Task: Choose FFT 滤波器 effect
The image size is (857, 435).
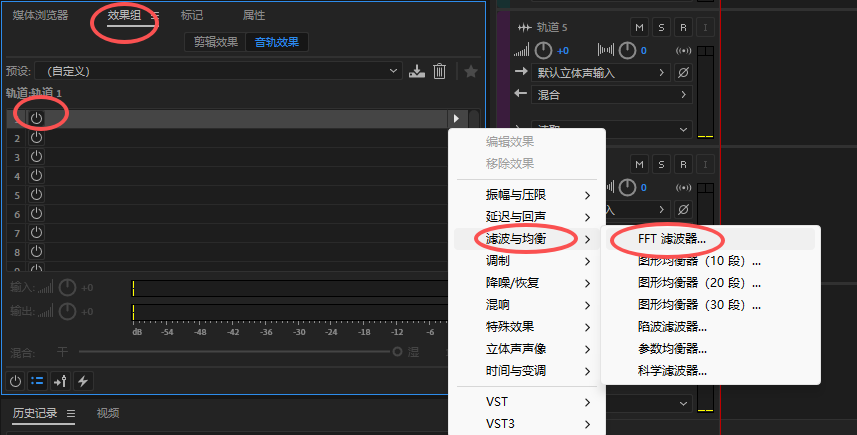Action: (711, 239)
